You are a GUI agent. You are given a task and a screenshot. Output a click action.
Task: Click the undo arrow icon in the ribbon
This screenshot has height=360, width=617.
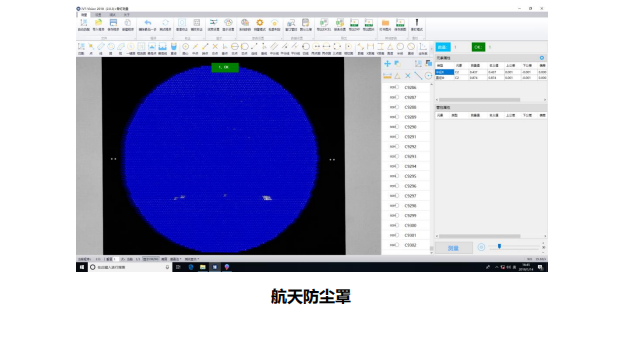coord(148,23)
